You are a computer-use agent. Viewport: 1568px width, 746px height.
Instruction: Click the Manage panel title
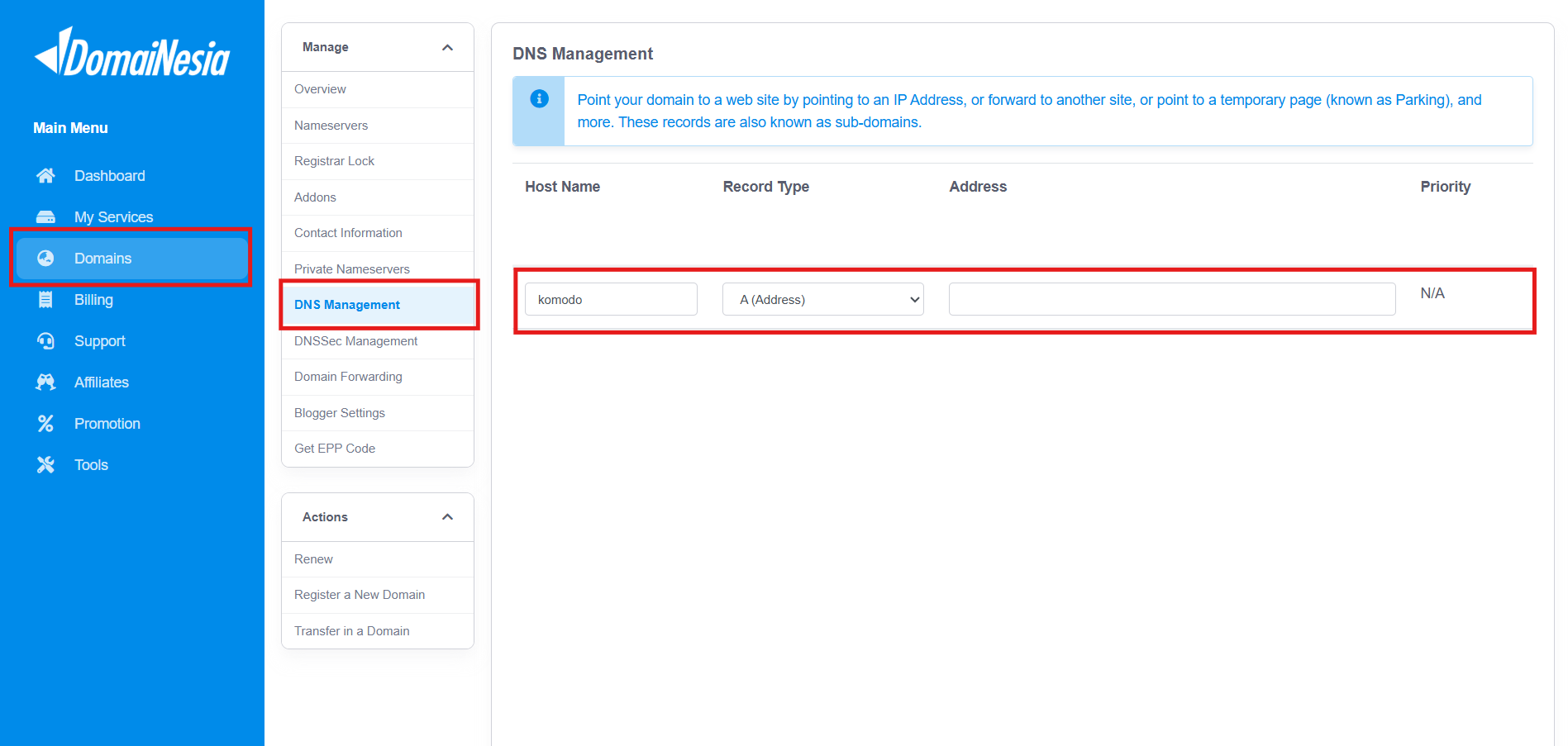(x=326, y=47)
